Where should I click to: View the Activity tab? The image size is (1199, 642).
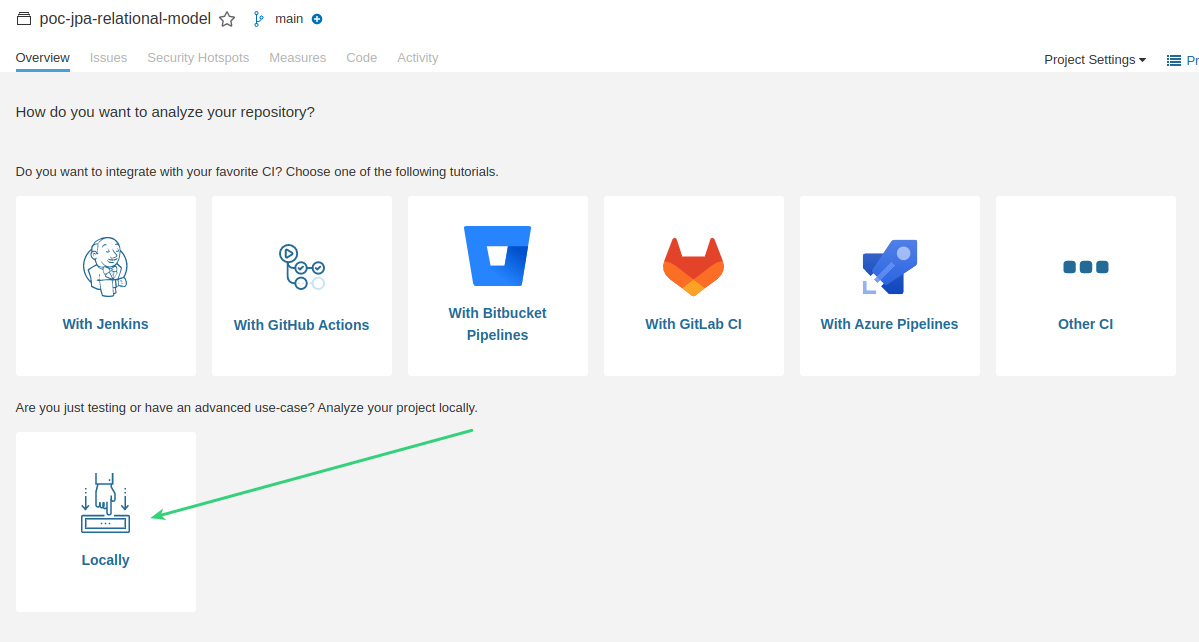point(418,58)
